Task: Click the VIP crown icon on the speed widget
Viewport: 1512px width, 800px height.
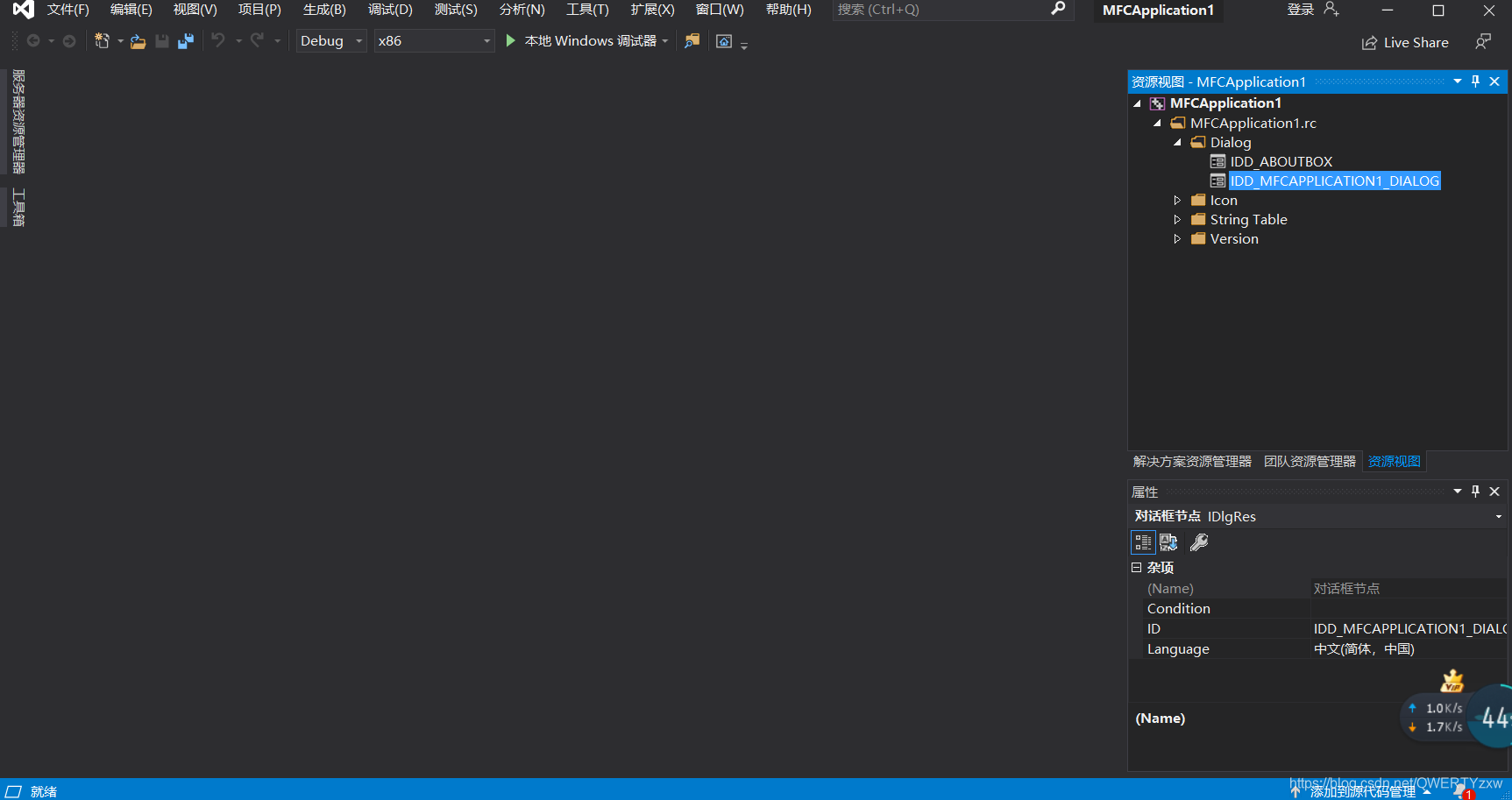Action: 1452,681
